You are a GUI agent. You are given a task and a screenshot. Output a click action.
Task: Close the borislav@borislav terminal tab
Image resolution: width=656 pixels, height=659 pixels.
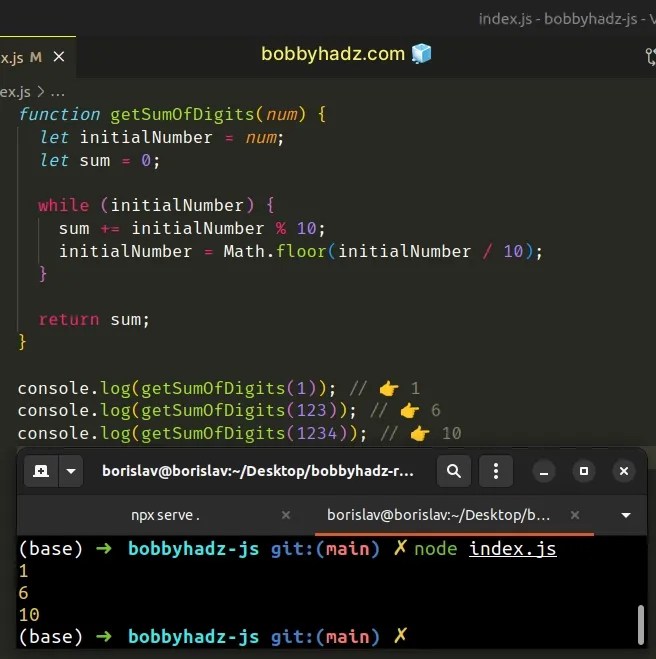575,515
